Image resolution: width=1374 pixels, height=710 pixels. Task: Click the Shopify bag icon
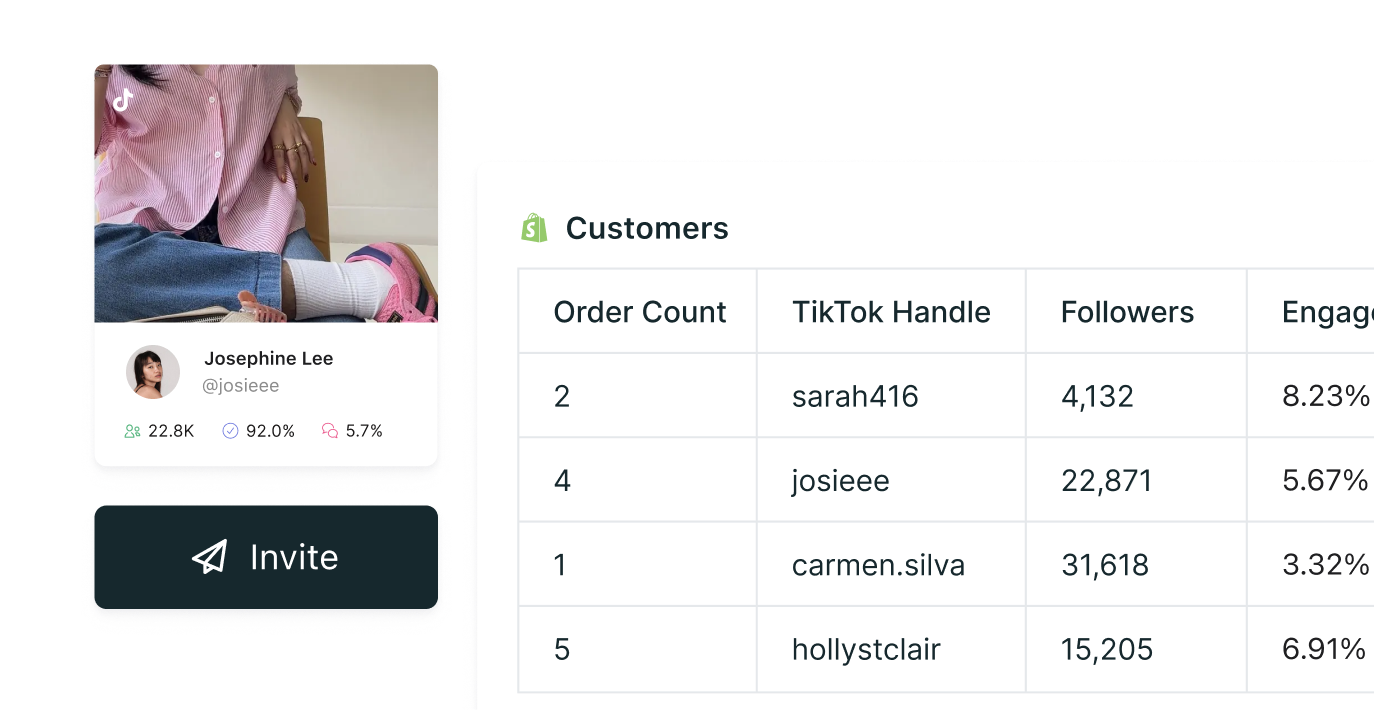pyautogui.click(x=534, y=228)
